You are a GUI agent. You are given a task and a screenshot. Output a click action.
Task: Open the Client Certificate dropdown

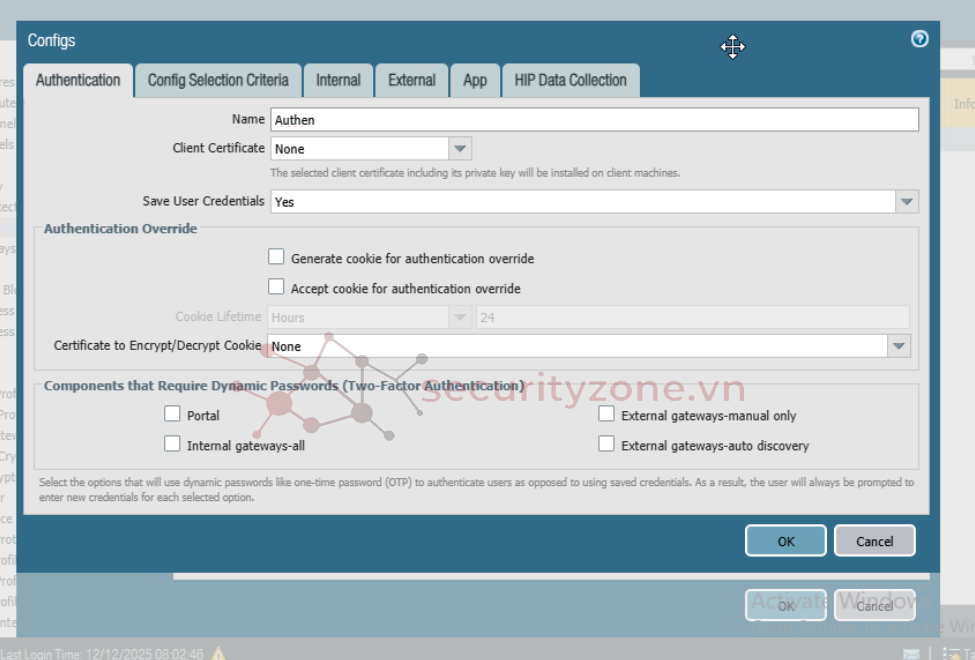click(x=460, y=148)
